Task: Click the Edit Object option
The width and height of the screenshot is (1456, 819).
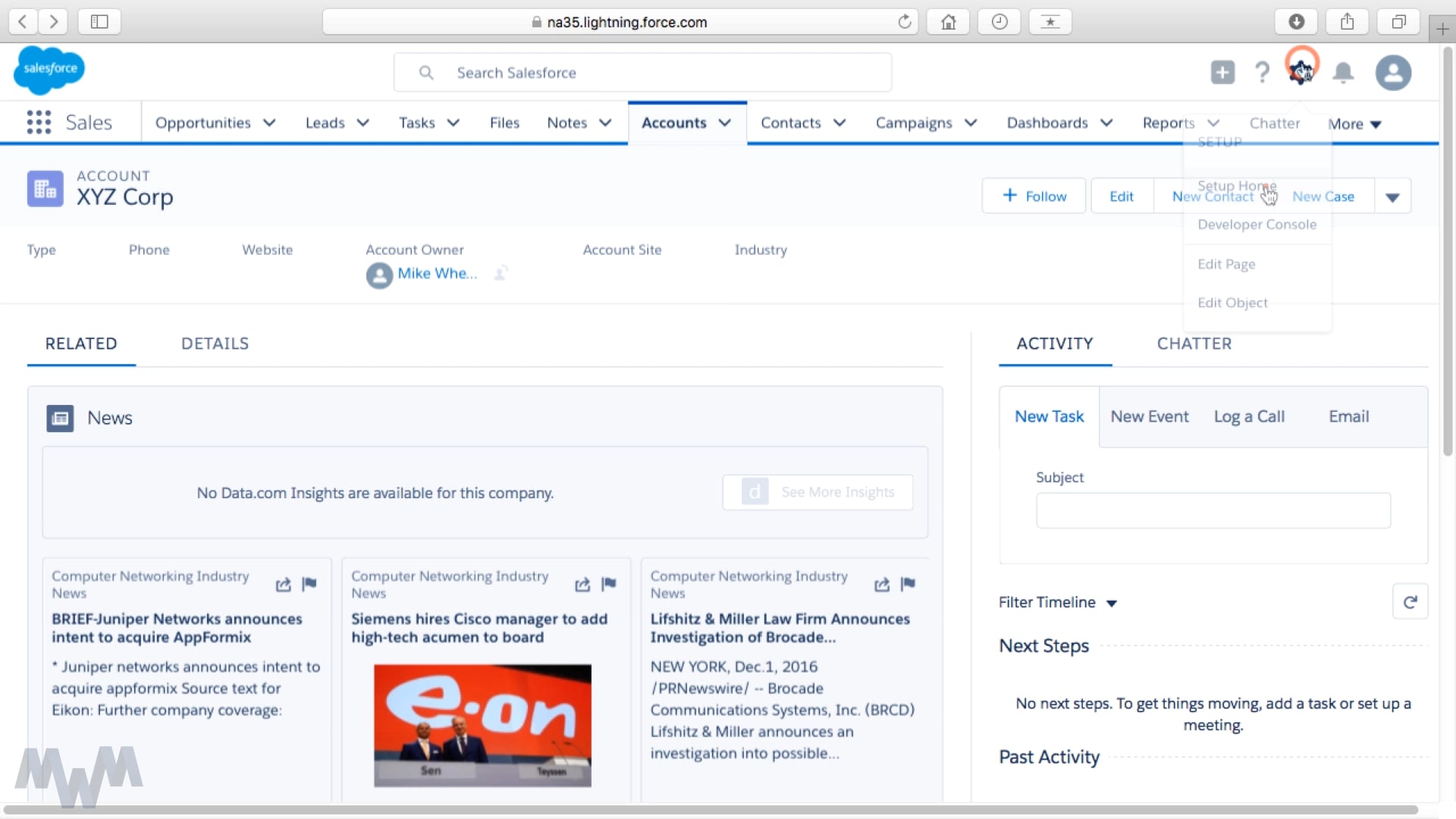Action: point(1233,302)
